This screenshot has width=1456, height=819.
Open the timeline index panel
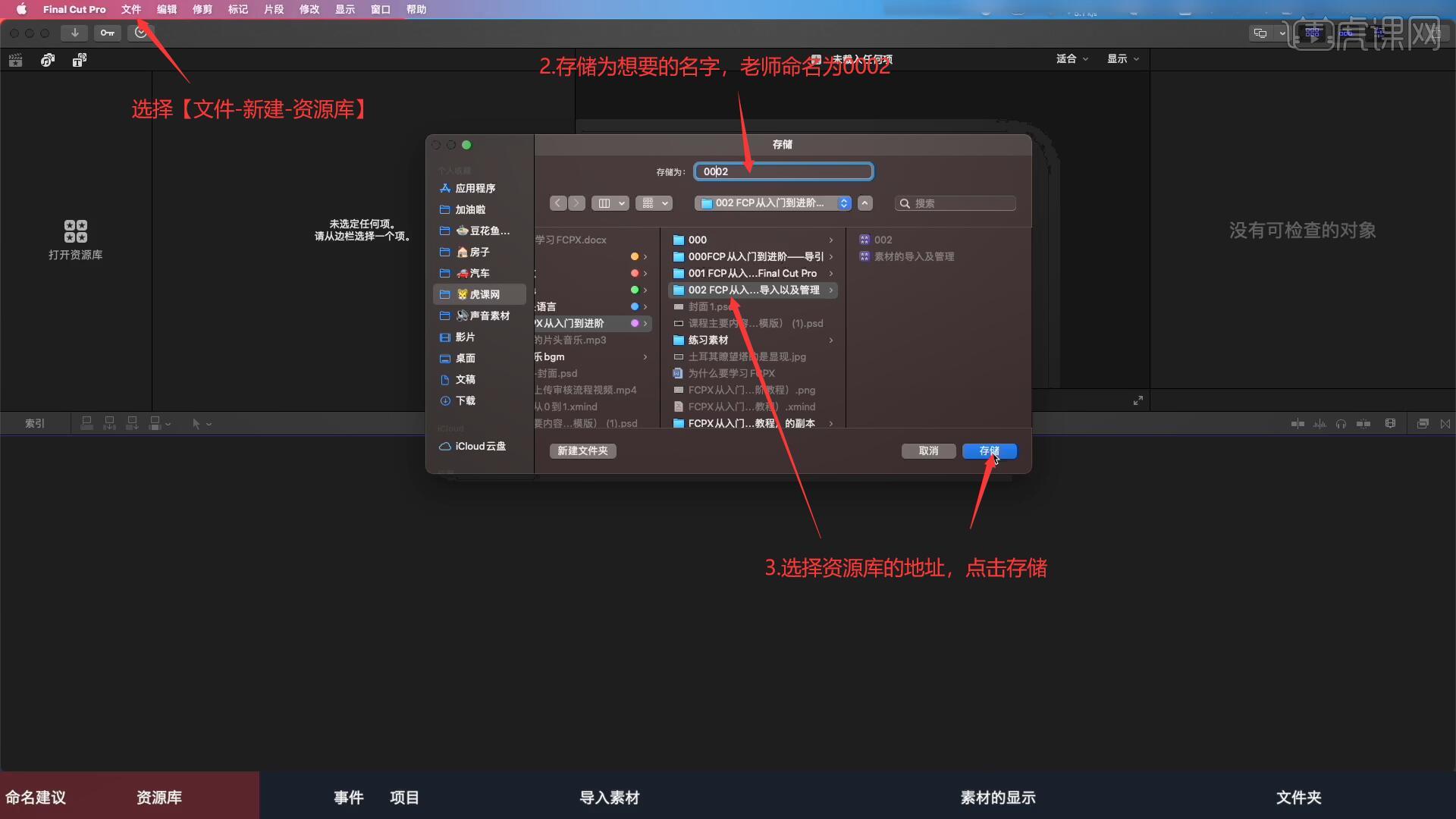click(x=35, y=424)
